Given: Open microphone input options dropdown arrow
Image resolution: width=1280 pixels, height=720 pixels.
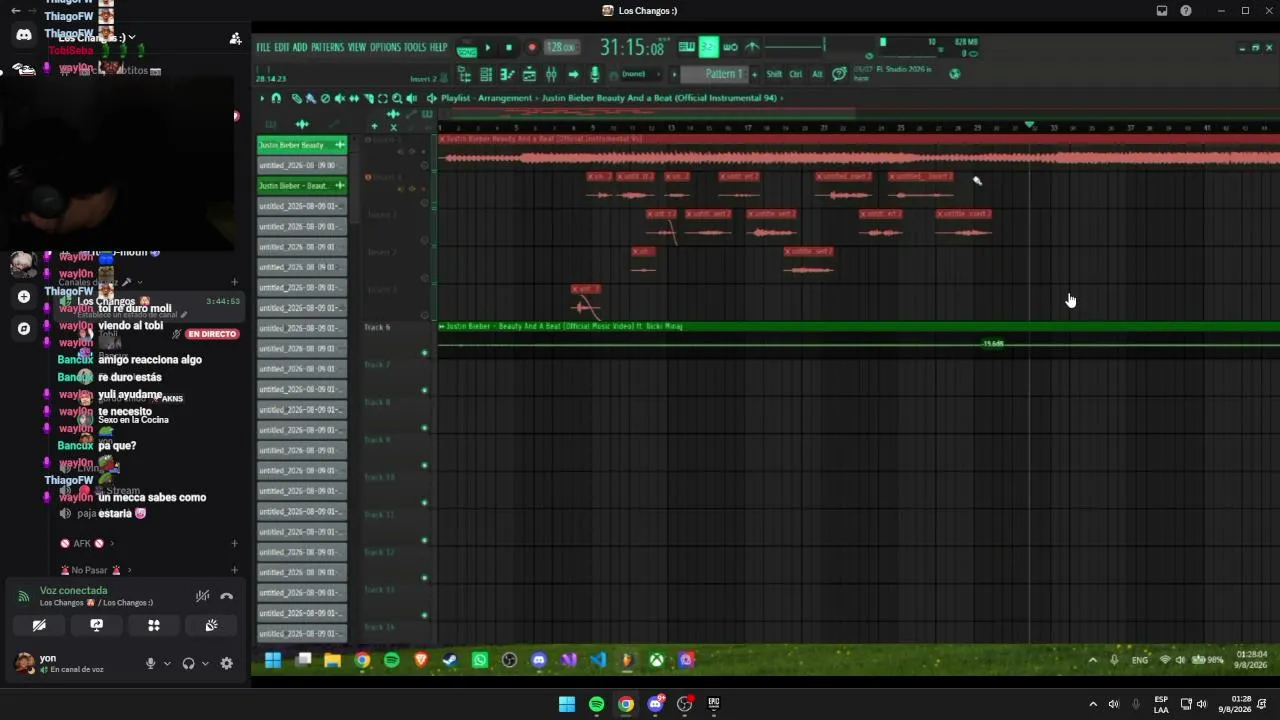Looking at the screenshot, I should pyautogui.click(x=167, y=663).
